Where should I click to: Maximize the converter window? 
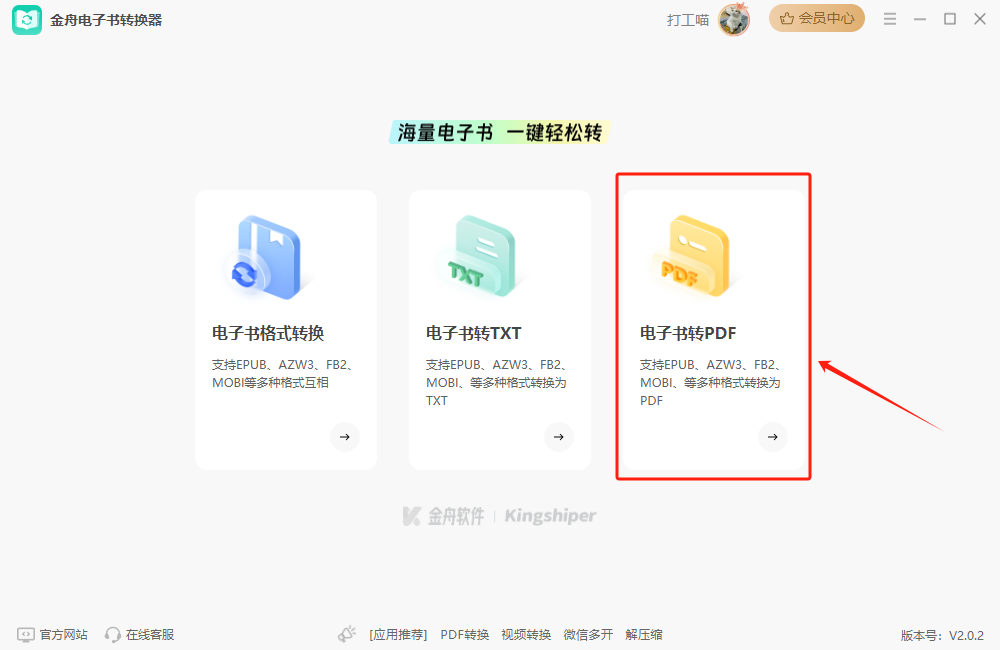coord(950,19)
